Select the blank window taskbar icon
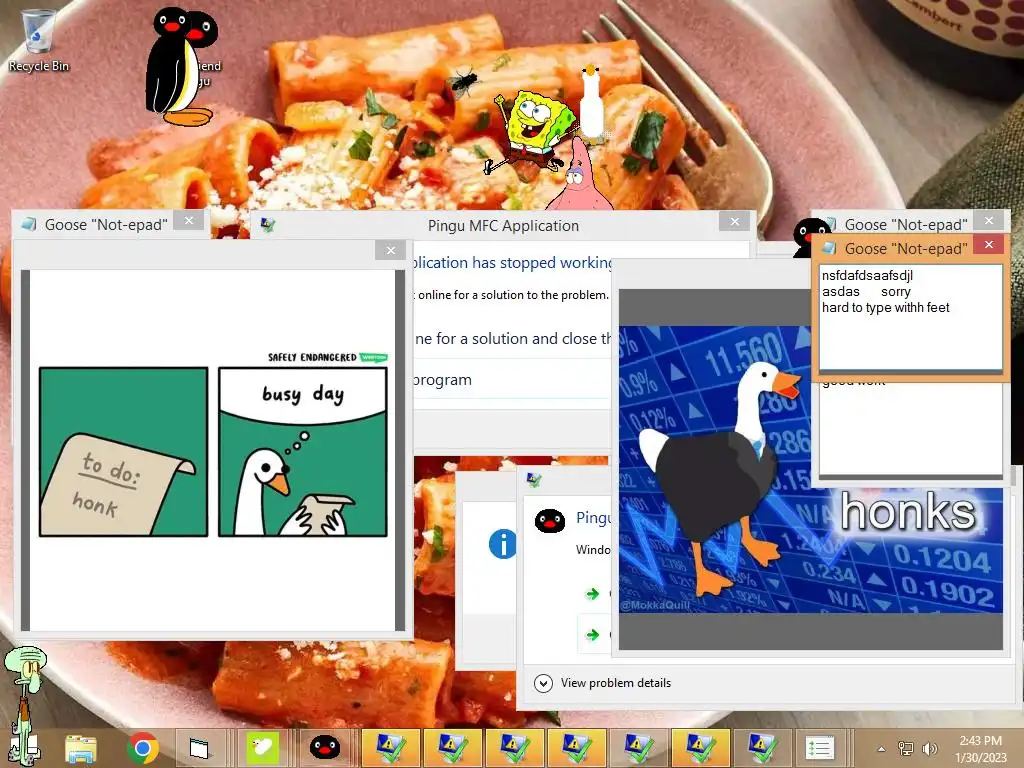The height and width of the screenshot is (768, 1024). coord(199,748)
